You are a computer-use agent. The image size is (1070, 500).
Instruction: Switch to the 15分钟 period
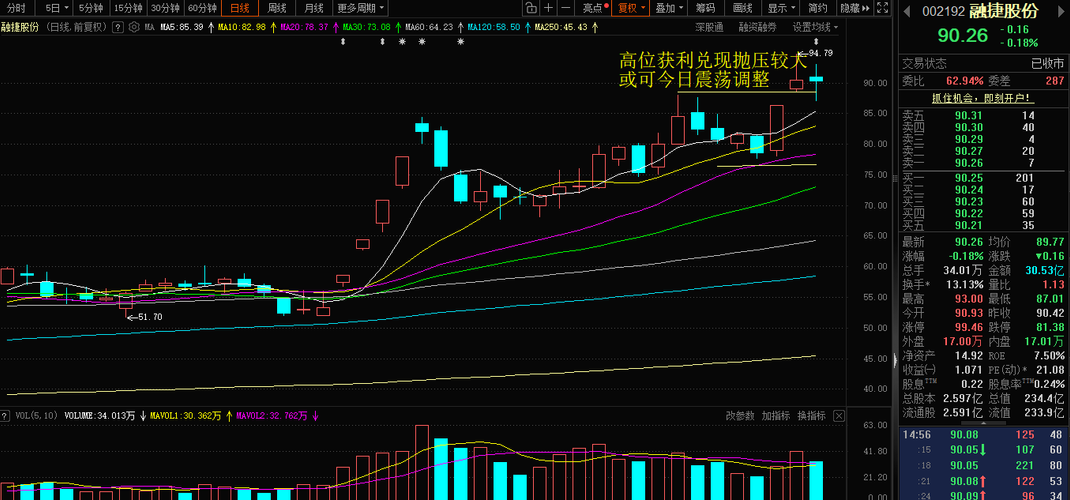(128, 8)
